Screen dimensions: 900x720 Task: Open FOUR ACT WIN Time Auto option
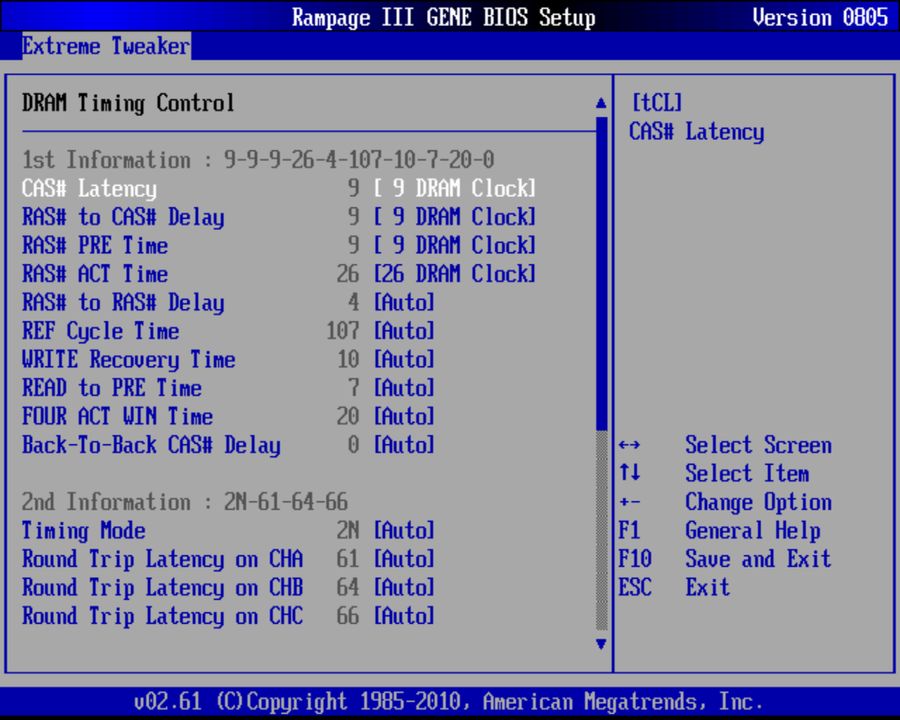coord(404,416)
